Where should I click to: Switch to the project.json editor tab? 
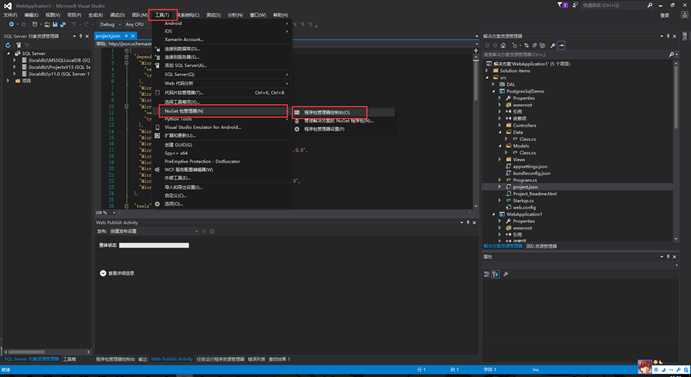[x=108, y=36]
